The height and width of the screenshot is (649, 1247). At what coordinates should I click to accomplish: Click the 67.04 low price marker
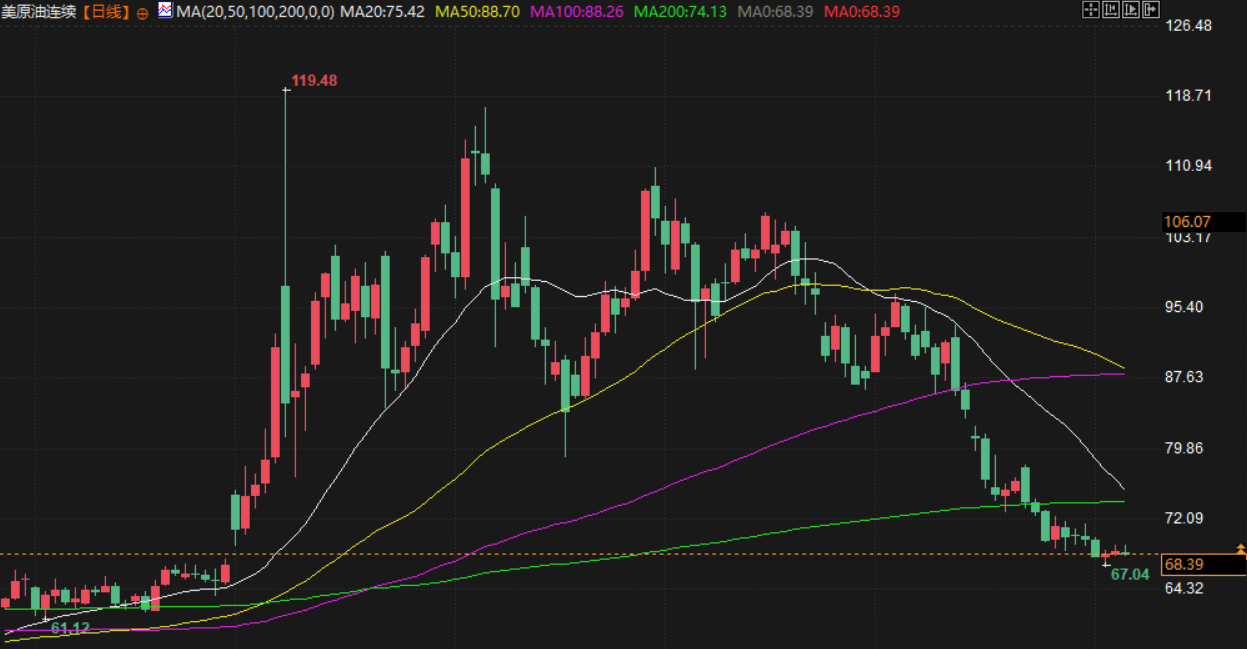point(1130,575)
